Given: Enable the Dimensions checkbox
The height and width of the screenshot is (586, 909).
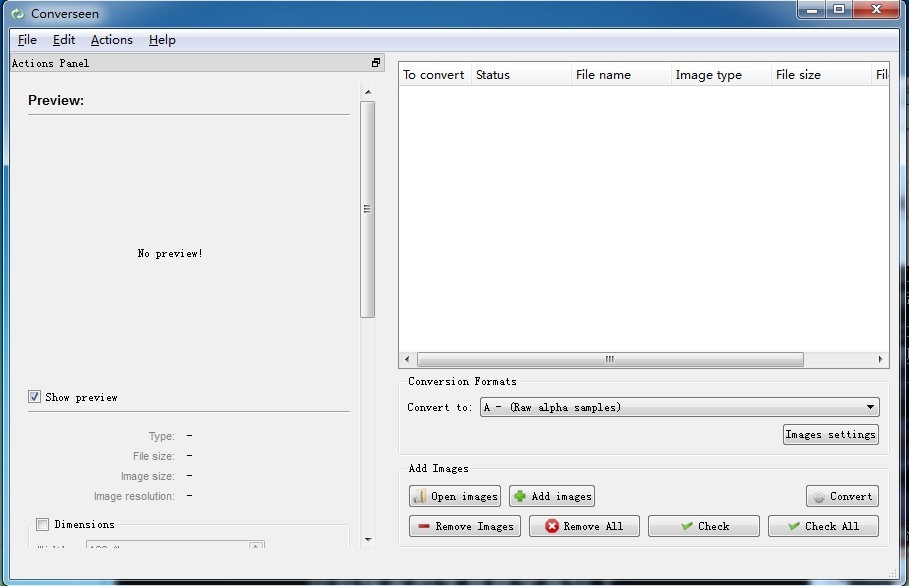Looking at the screenshot, I should click(42, 524).
